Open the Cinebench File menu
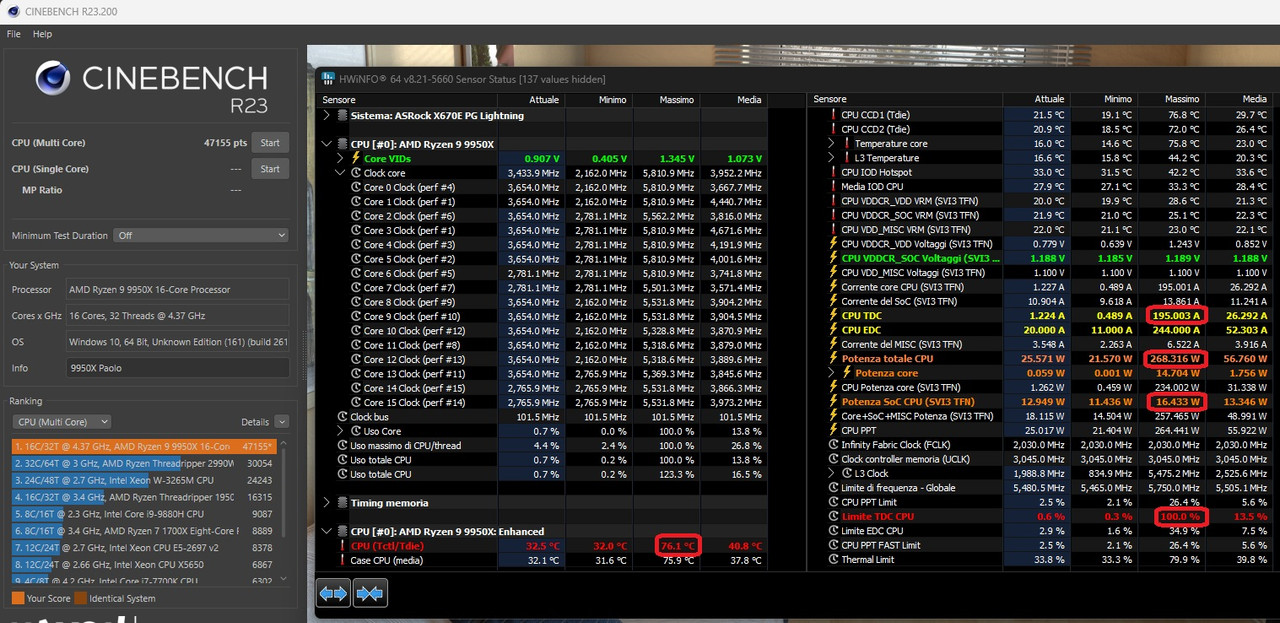The width and height of the screenshot is (1280, 623). point(14,34)
